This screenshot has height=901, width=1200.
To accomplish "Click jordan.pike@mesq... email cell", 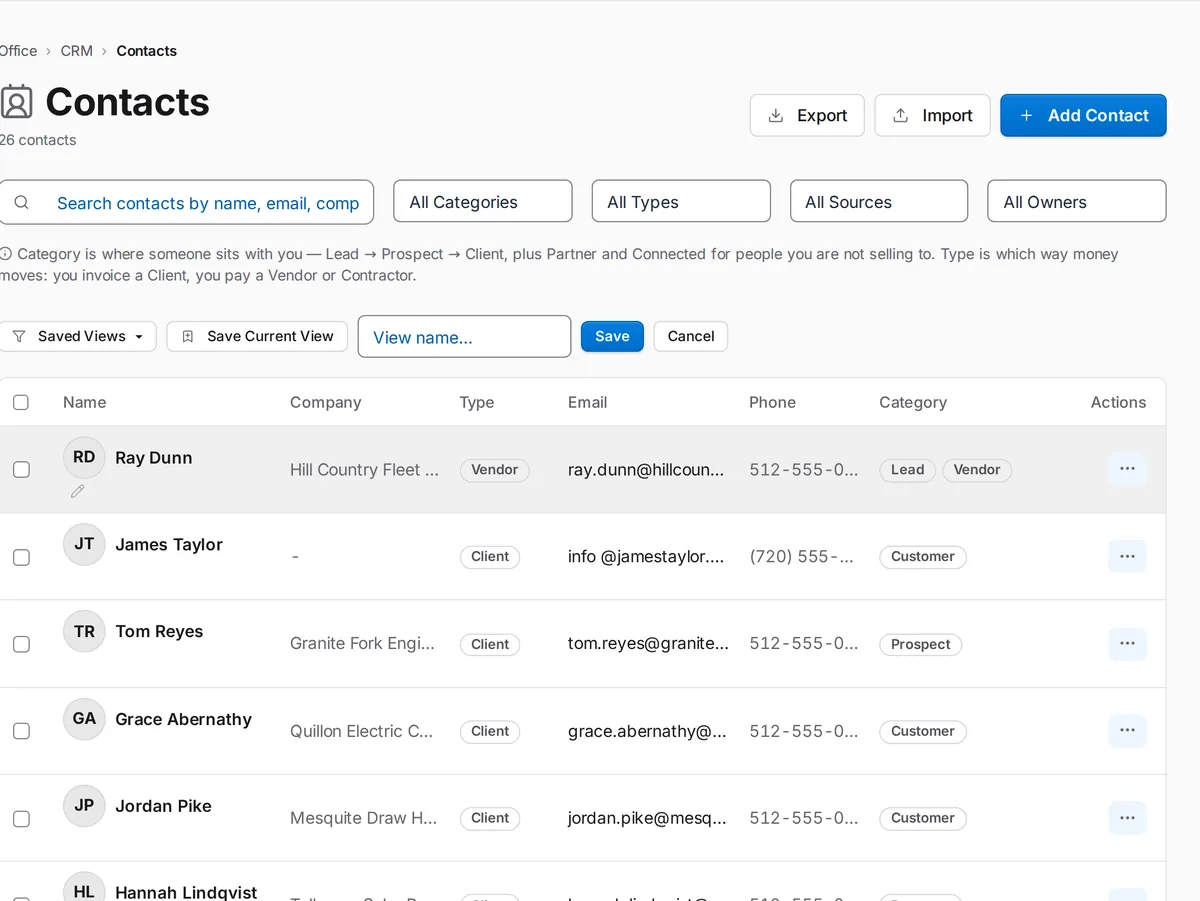I will 647,818.
